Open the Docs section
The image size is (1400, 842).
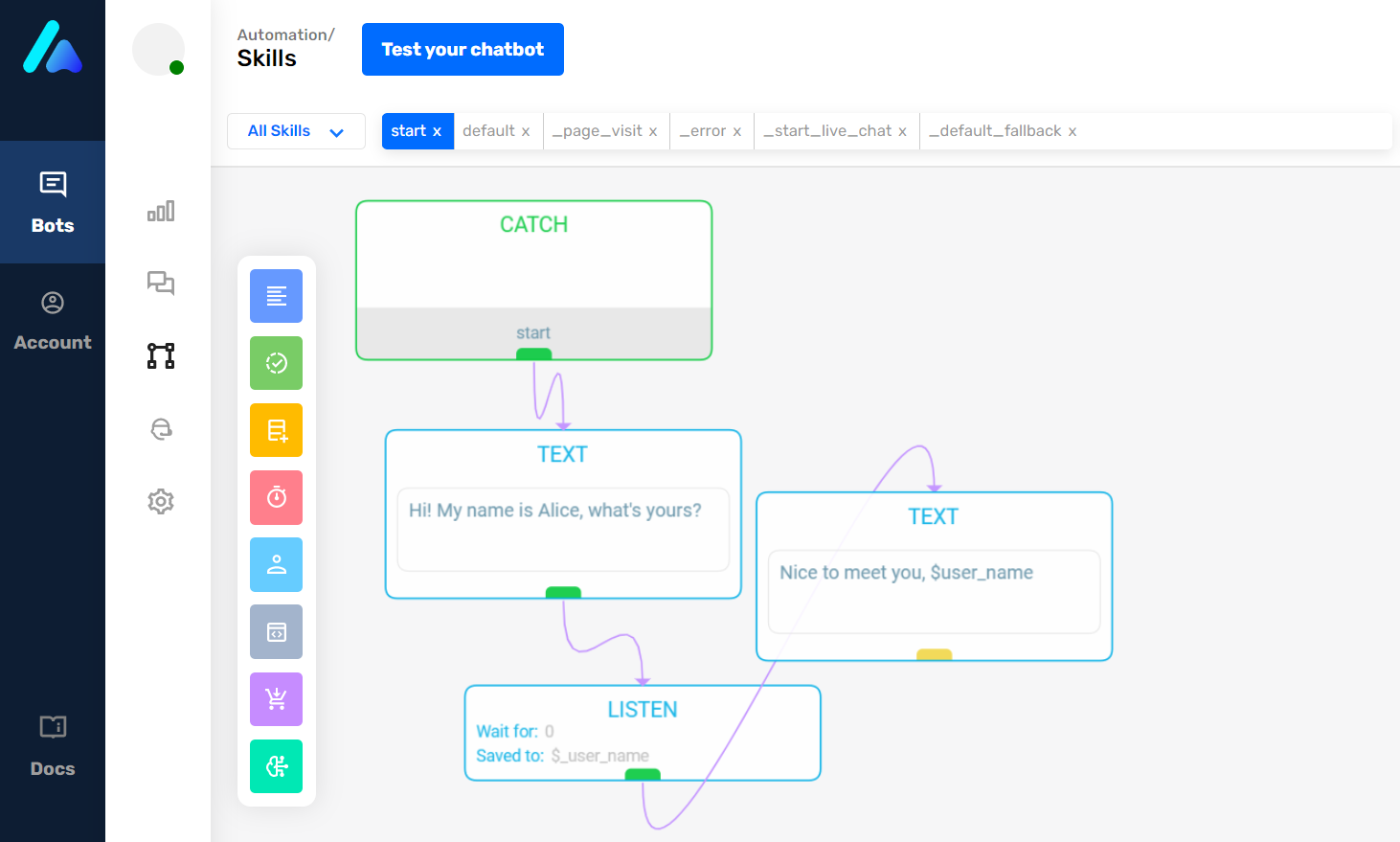[53, 745]
